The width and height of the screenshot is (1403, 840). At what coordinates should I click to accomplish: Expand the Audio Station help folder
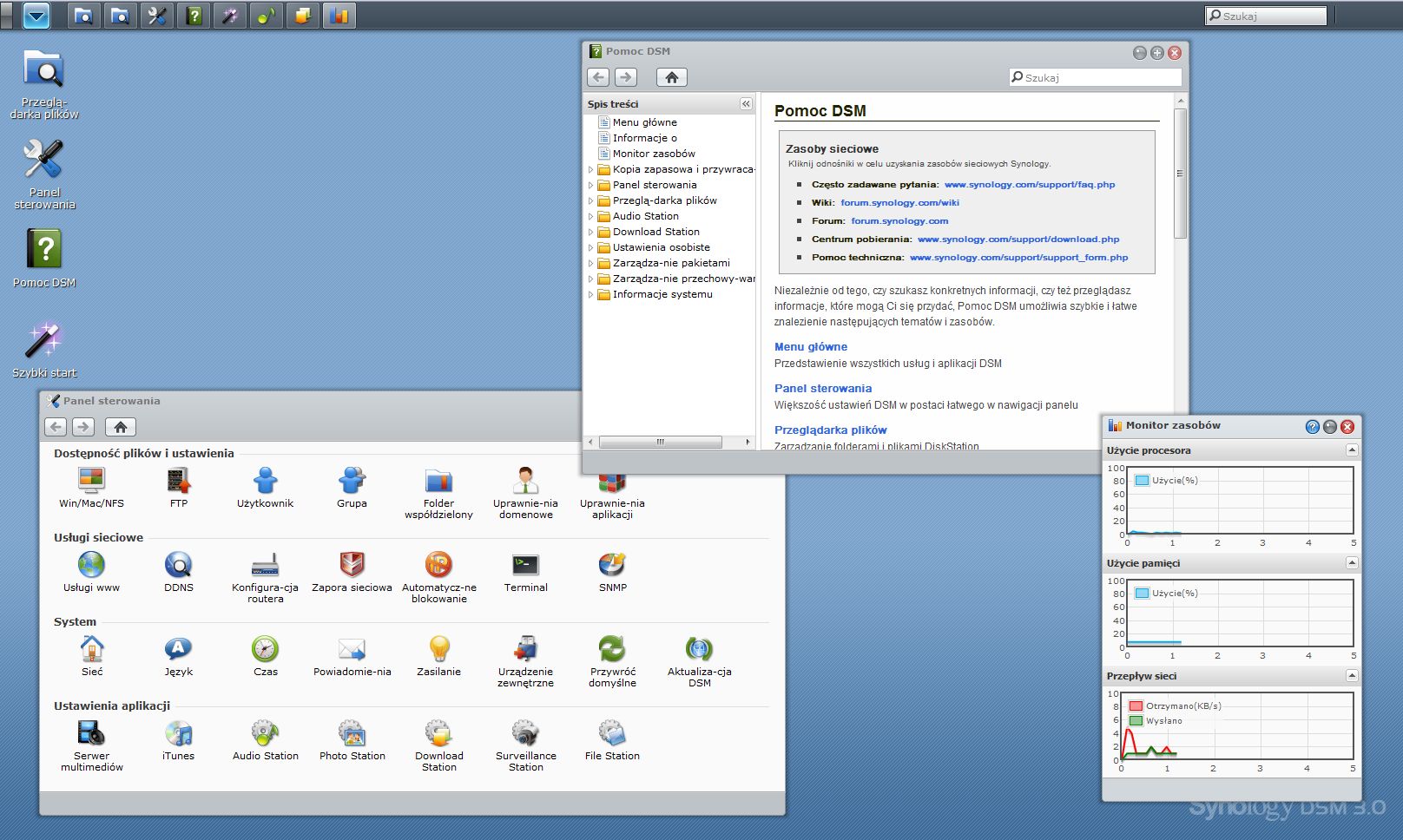[x=591, y=216]
